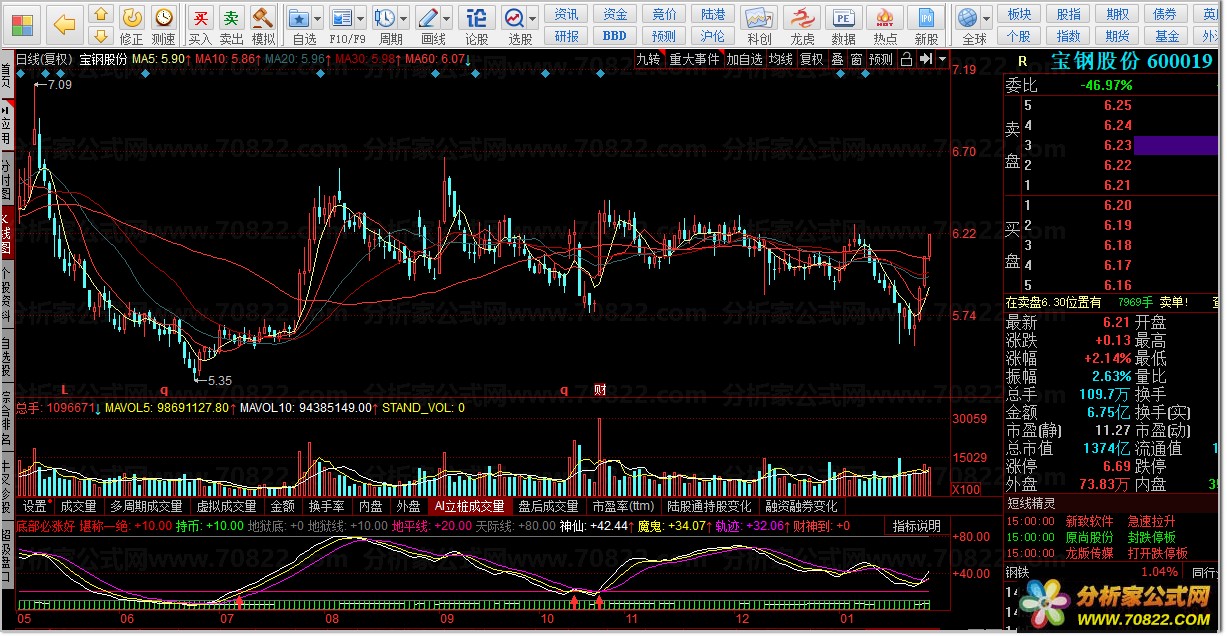1227x636 pixels.
Task: Click the 研报 research reports button
Action: 566,36
